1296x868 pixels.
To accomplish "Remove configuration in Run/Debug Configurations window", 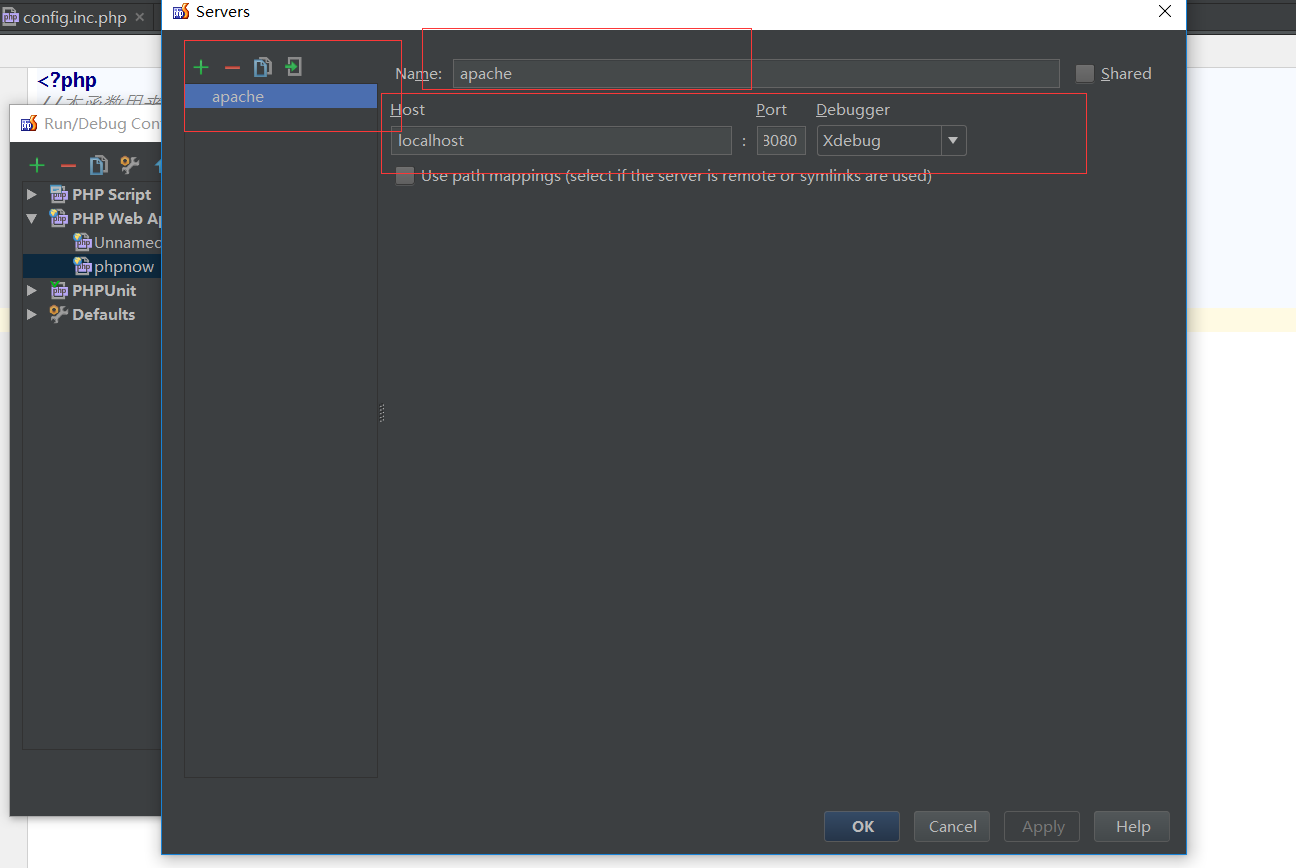I will (68, 165).
